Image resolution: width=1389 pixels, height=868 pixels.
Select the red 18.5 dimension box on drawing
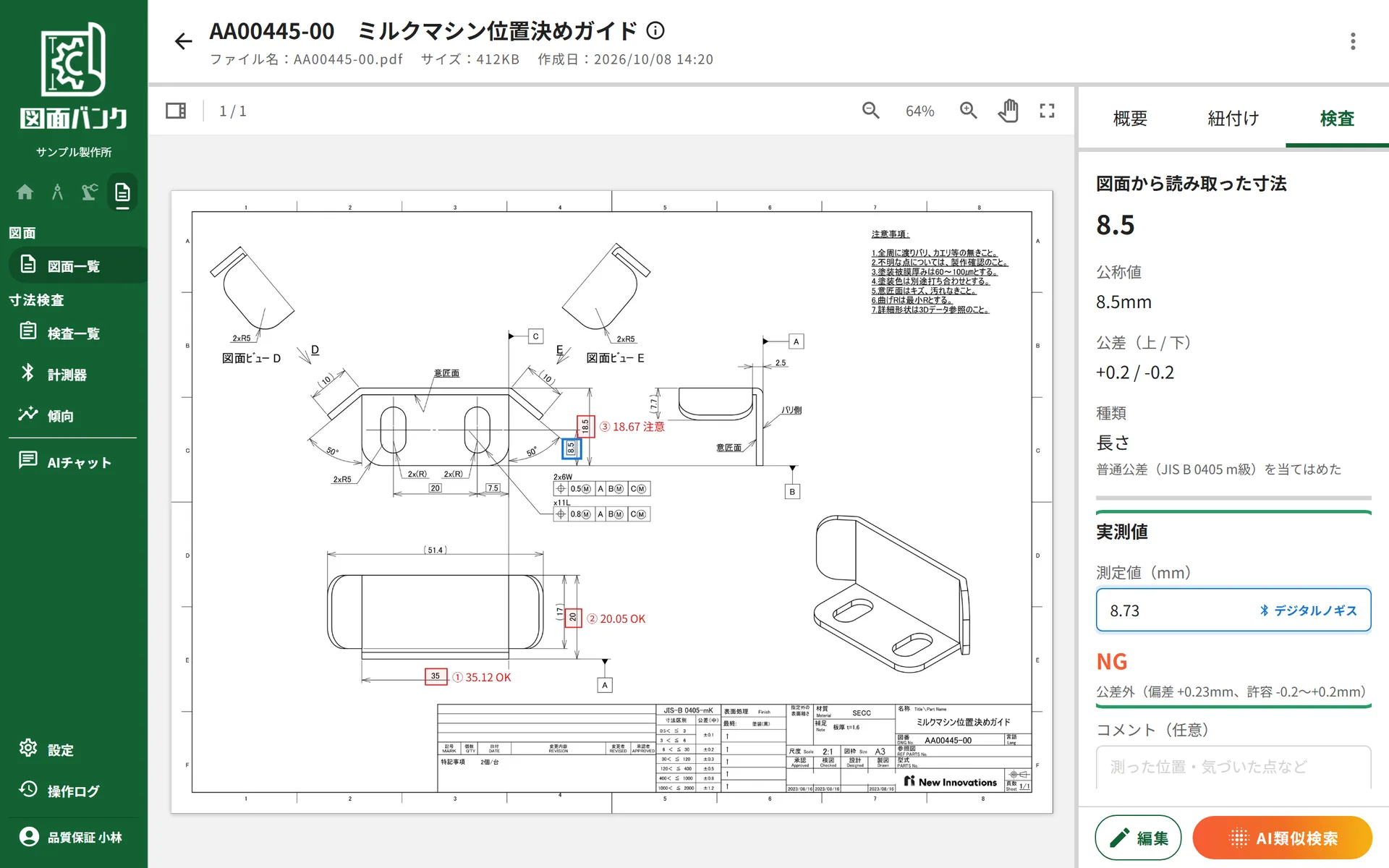(x=585, y=426)
